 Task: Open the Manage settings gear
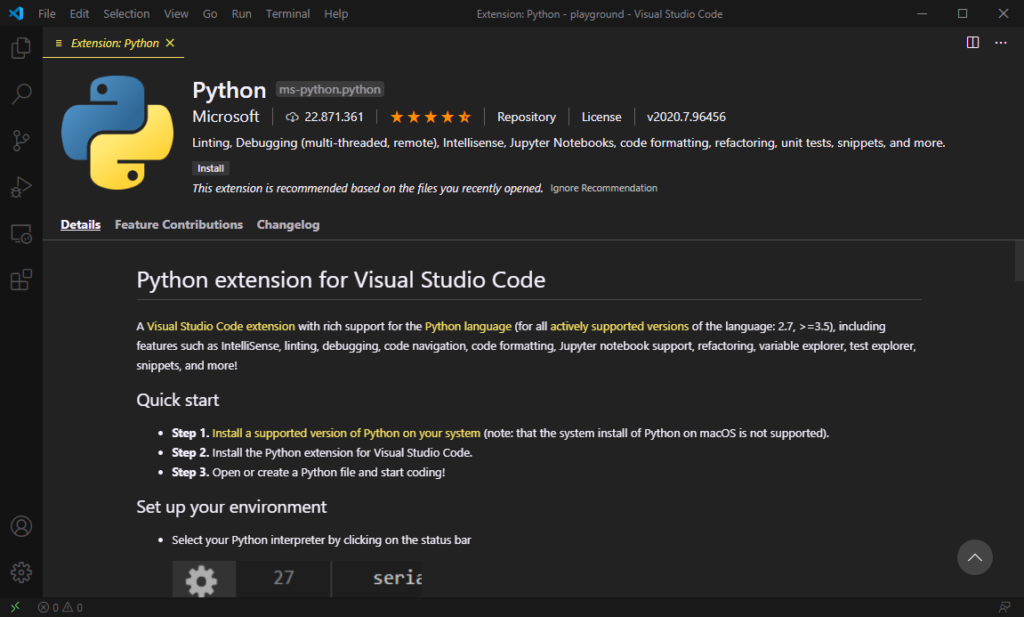[x=20, y=572]
